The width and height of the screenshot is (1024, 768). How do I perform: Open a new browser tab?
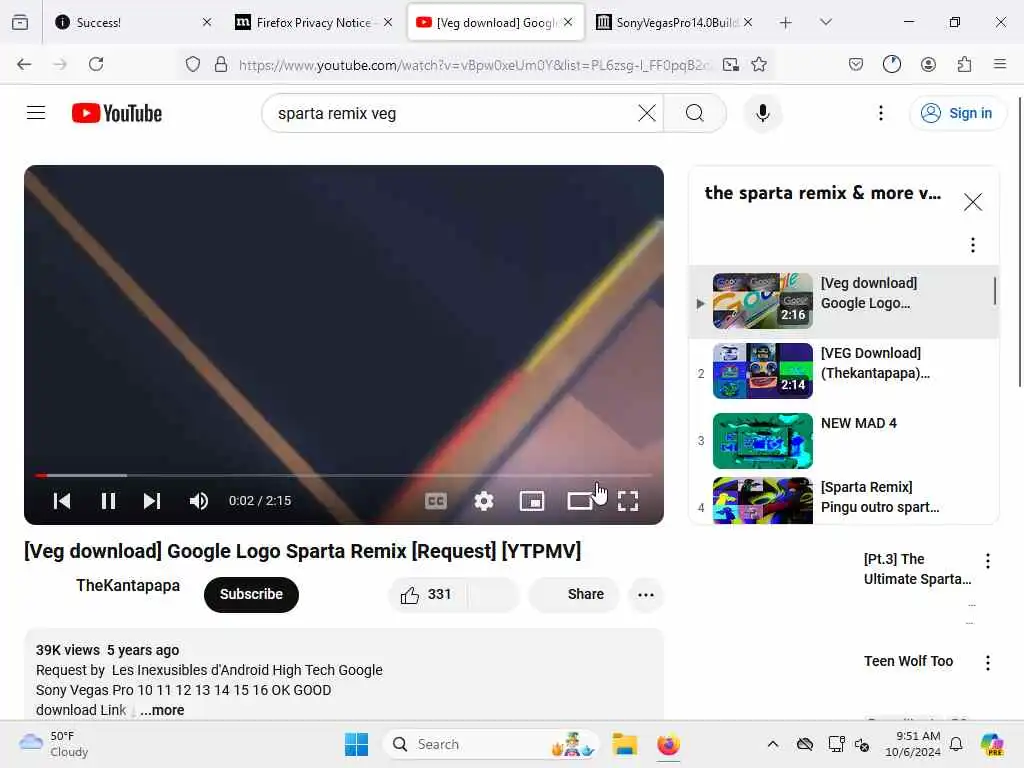[x=786, y=23]
